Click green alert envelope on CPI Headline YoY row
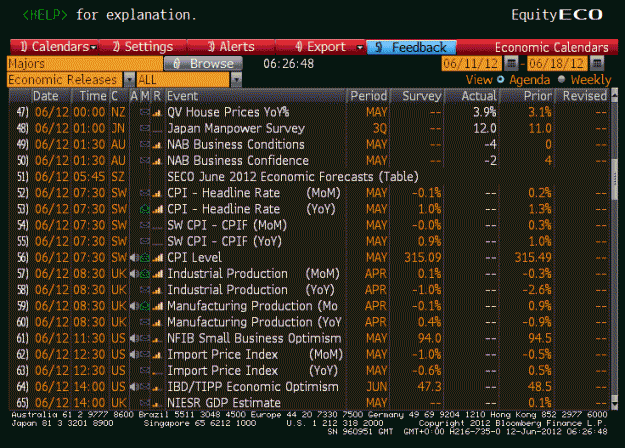This screenshot has width=625, height=448. click(x=145, y=209)
